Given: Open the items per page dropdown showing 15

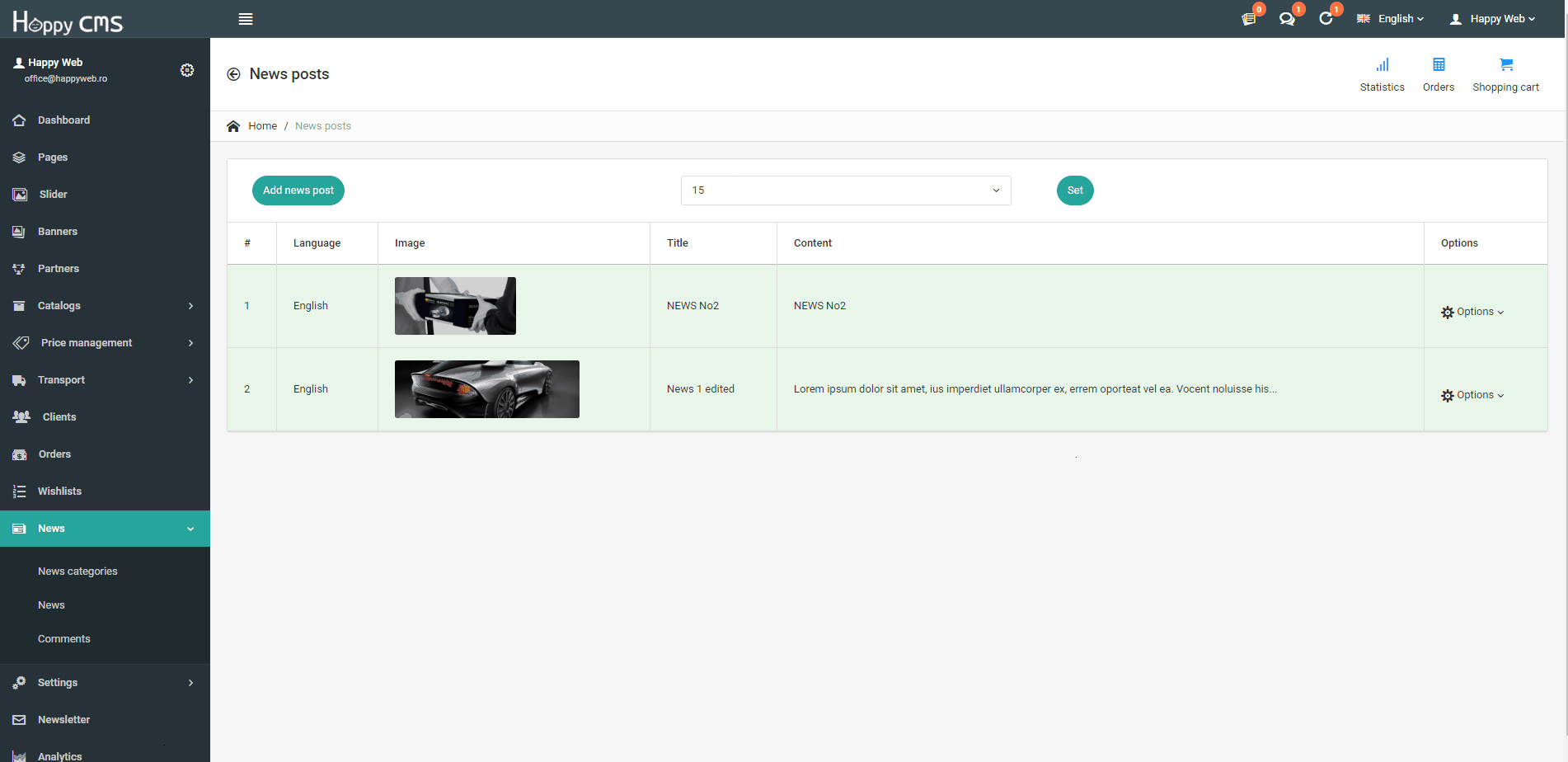Looking at the screenshot, I should [x=846, y=190].
